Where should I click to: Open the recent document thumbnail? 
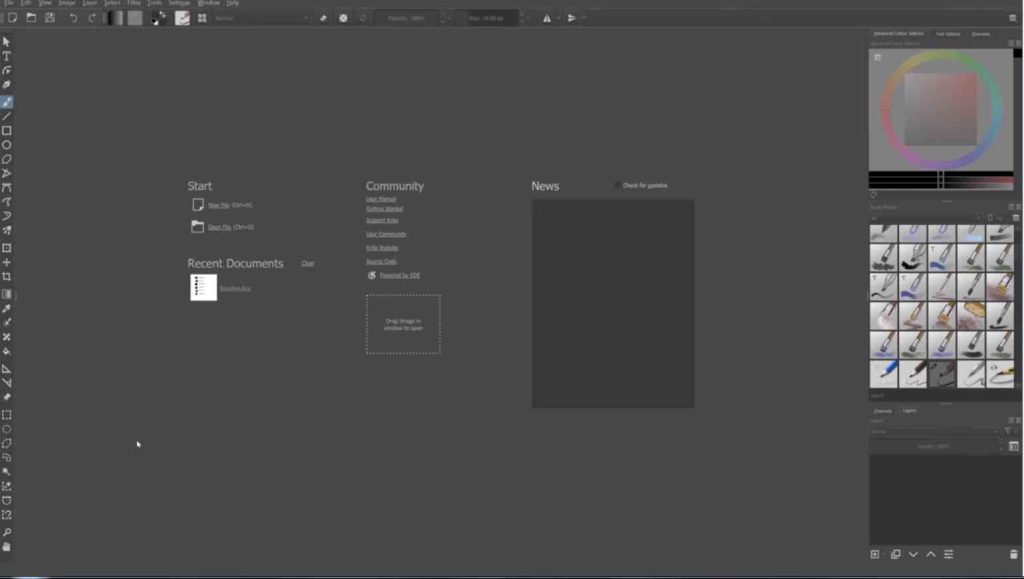point(204,287)
